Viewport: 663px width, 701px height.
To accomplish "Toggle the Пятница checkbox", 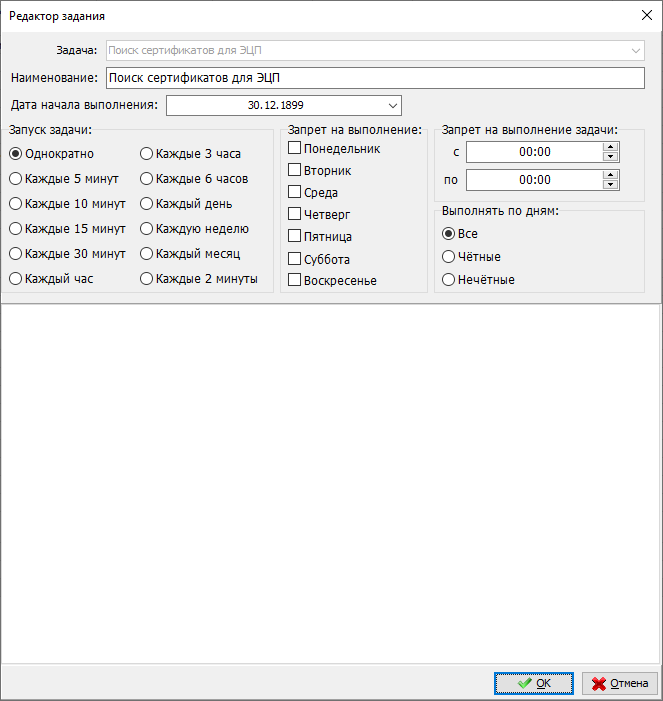I will (x=295, y=236).
